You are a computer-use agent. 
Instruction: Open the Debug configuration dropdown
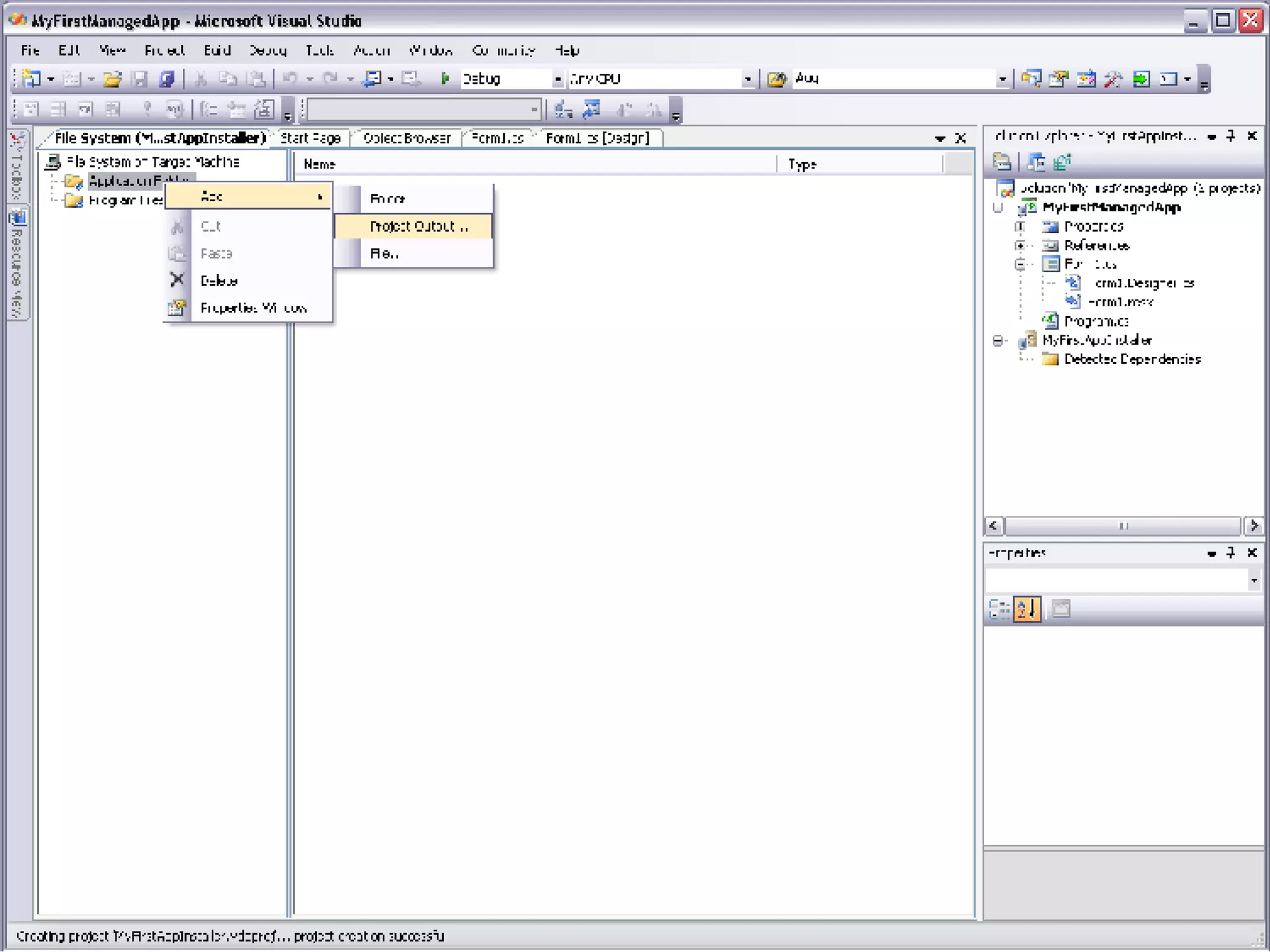(557, 79)
